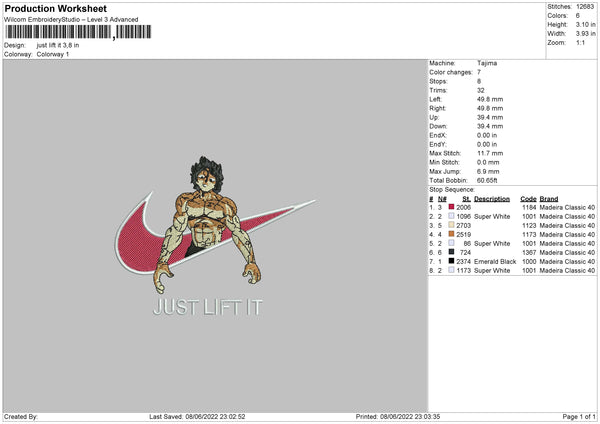Click the "Stop Sequence:" heading
The image size is (600, 424).
click(452, 190)
